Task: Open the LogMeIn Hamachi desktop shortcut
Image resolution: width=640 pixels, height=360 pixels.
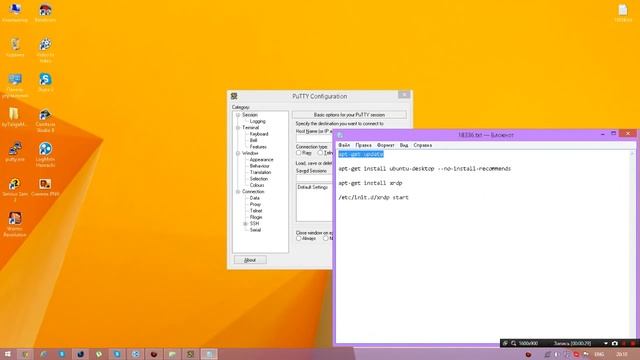Action: pyautogui.click(x=45, y=154)
